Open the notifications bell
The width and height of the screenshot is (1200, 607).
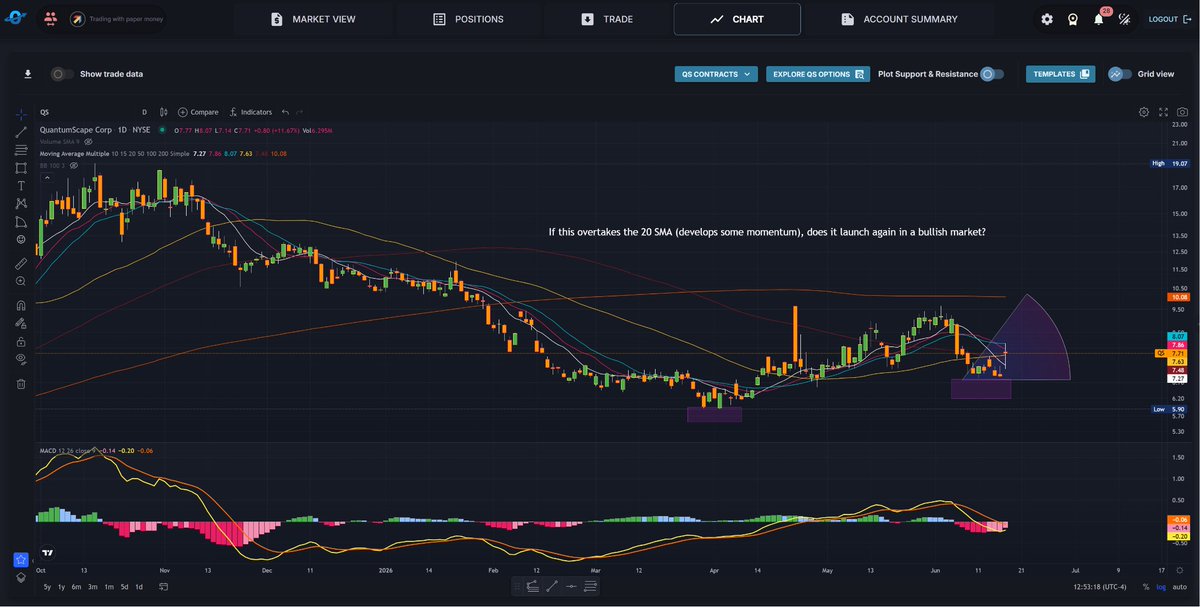click(1099, 18)
